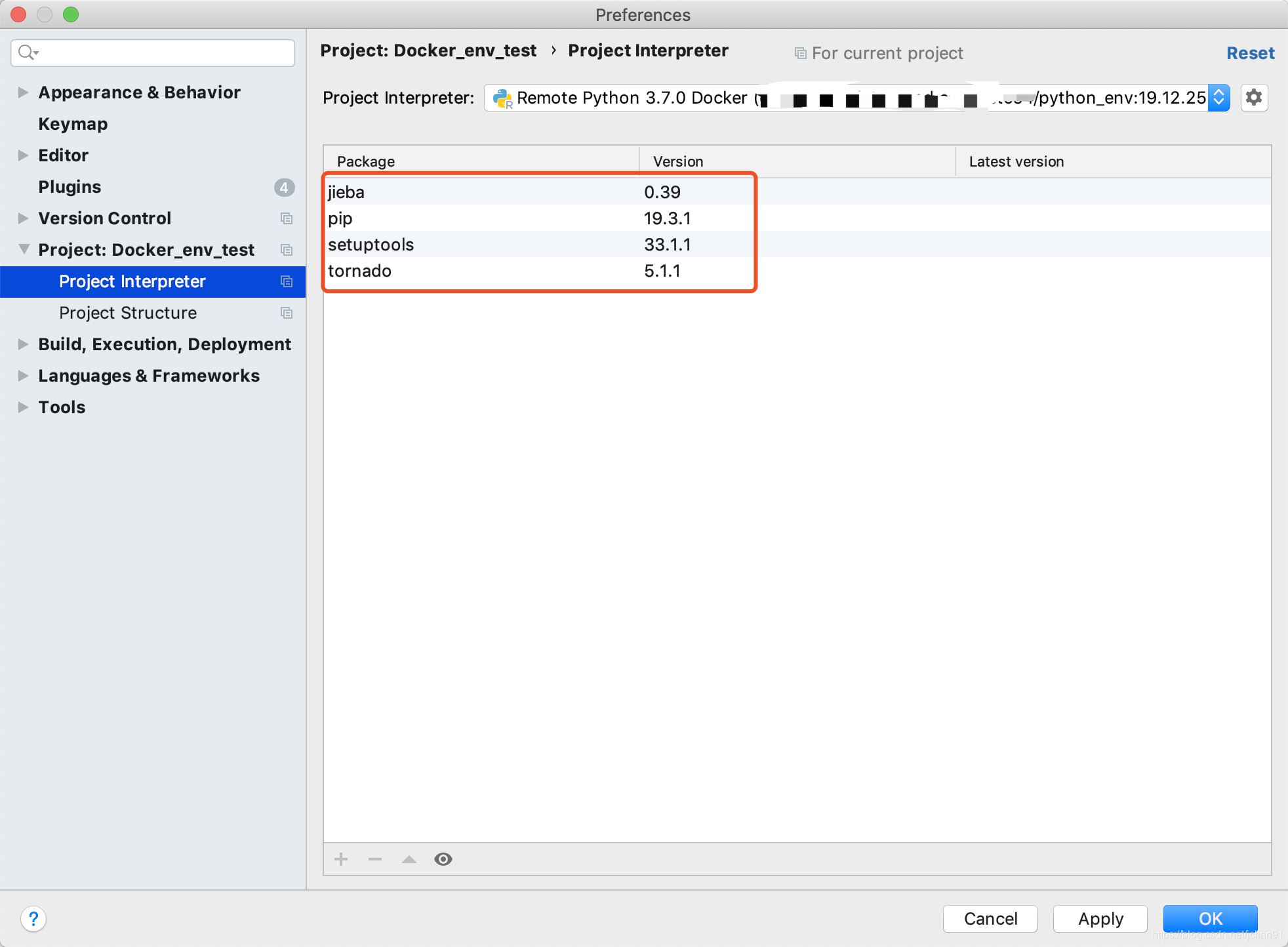Viewport: 1288px width, 947px height.
Task: Collapse the Project: Docker_env_test node
Action: [x=24, y=249]
